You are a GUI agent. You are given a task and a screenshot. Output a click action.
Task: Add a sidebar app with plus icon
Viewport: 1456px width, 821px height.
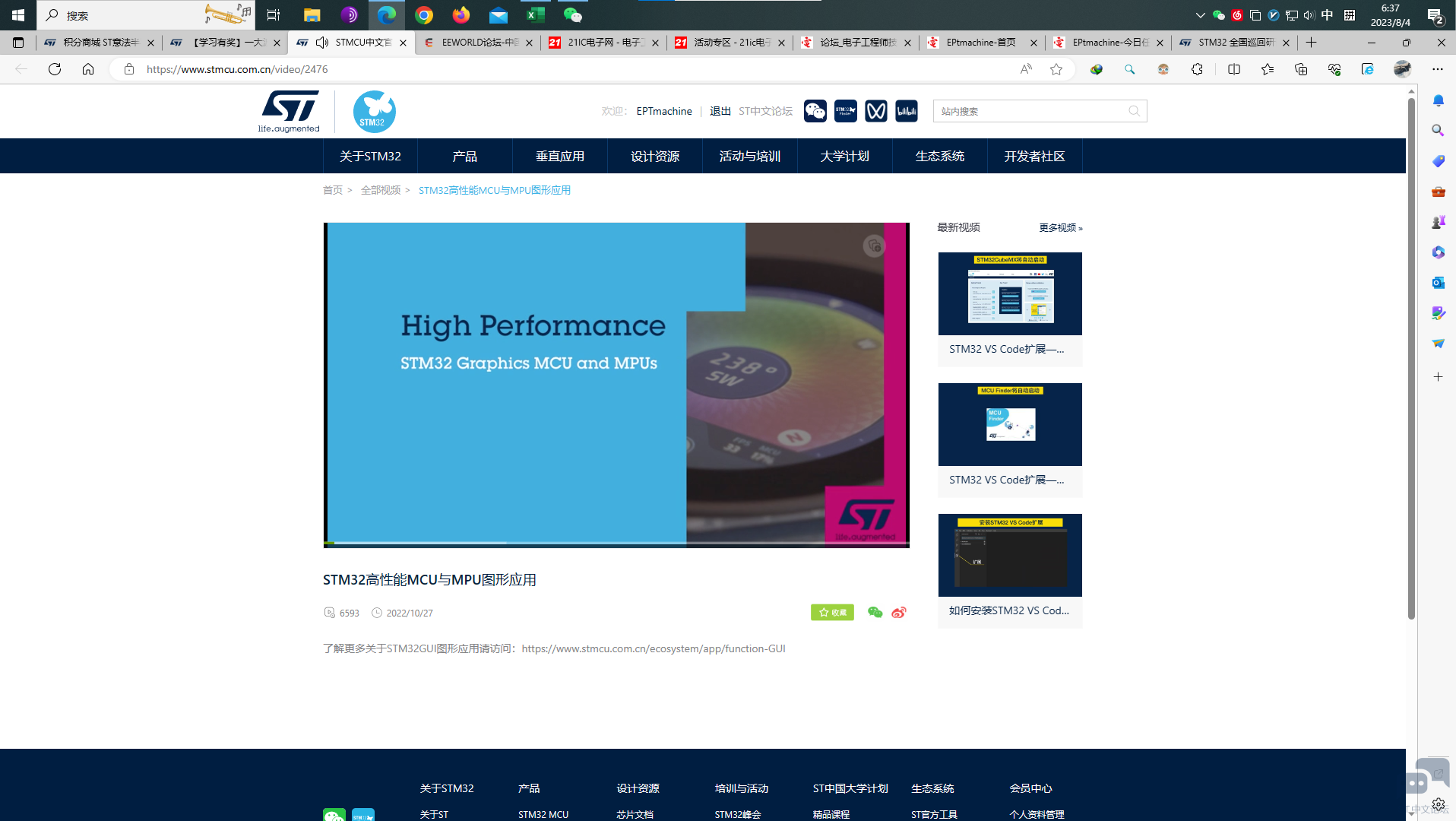click(x=1438, y=377)
